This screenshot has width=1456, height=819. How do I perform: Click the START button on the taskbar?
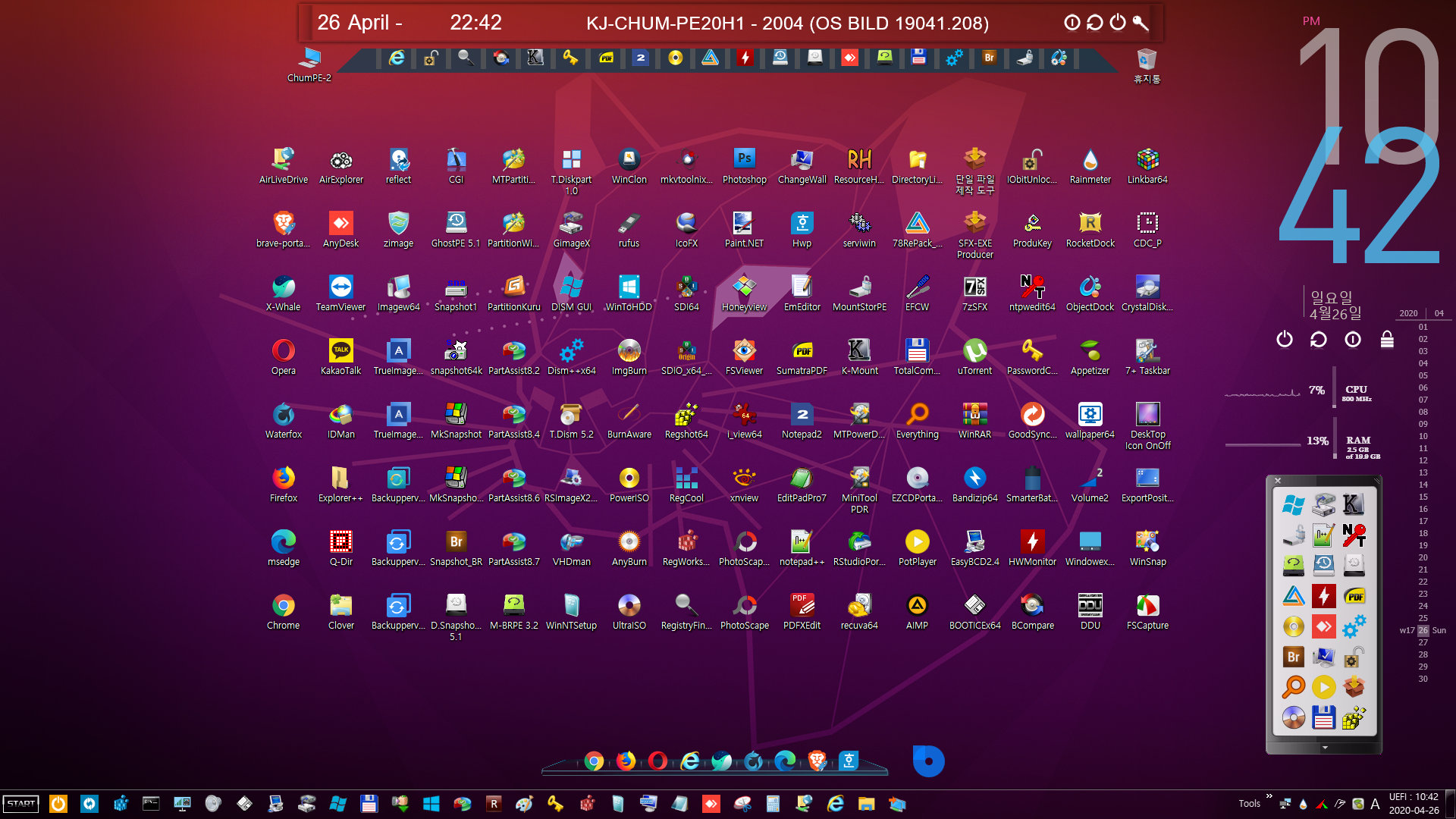[x=21, y=804]
